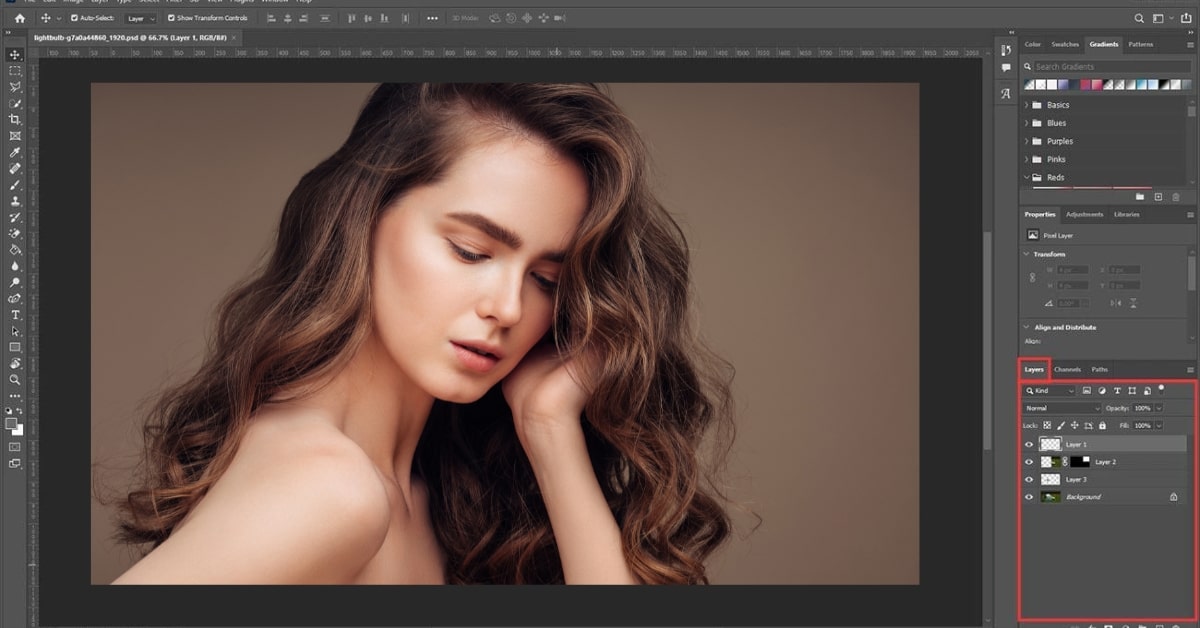Switch to the Channels tab

1068,370
